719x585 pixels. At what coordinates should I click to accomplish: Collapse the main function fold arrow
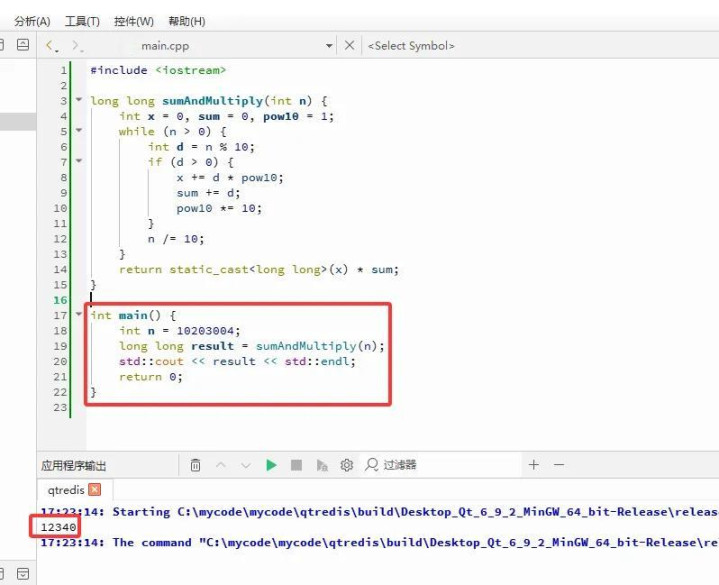[78, 315]
